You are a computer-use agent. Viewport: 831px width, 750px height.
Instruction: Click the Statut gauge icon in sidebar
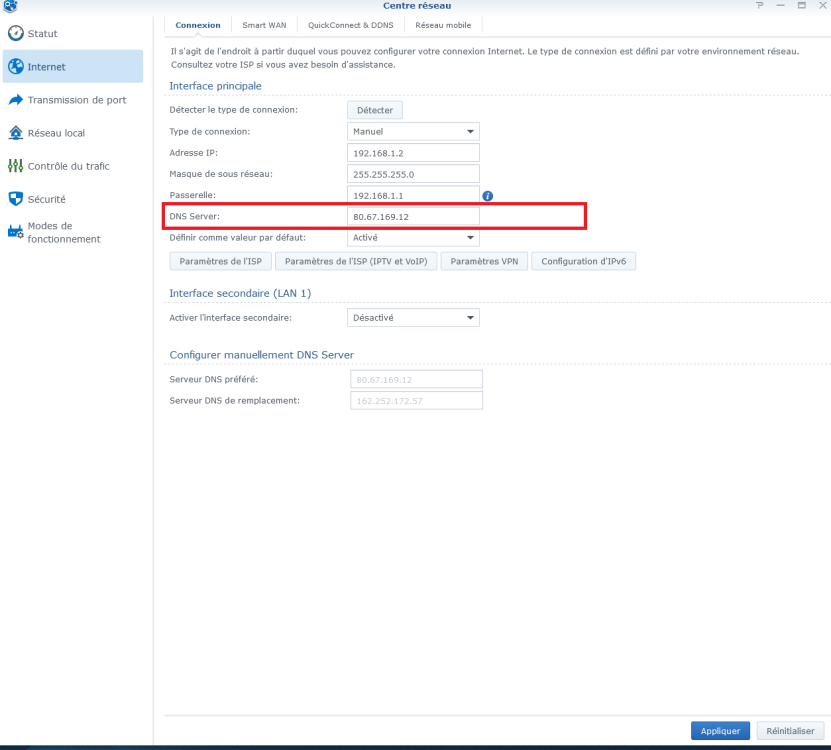(15, 34)
